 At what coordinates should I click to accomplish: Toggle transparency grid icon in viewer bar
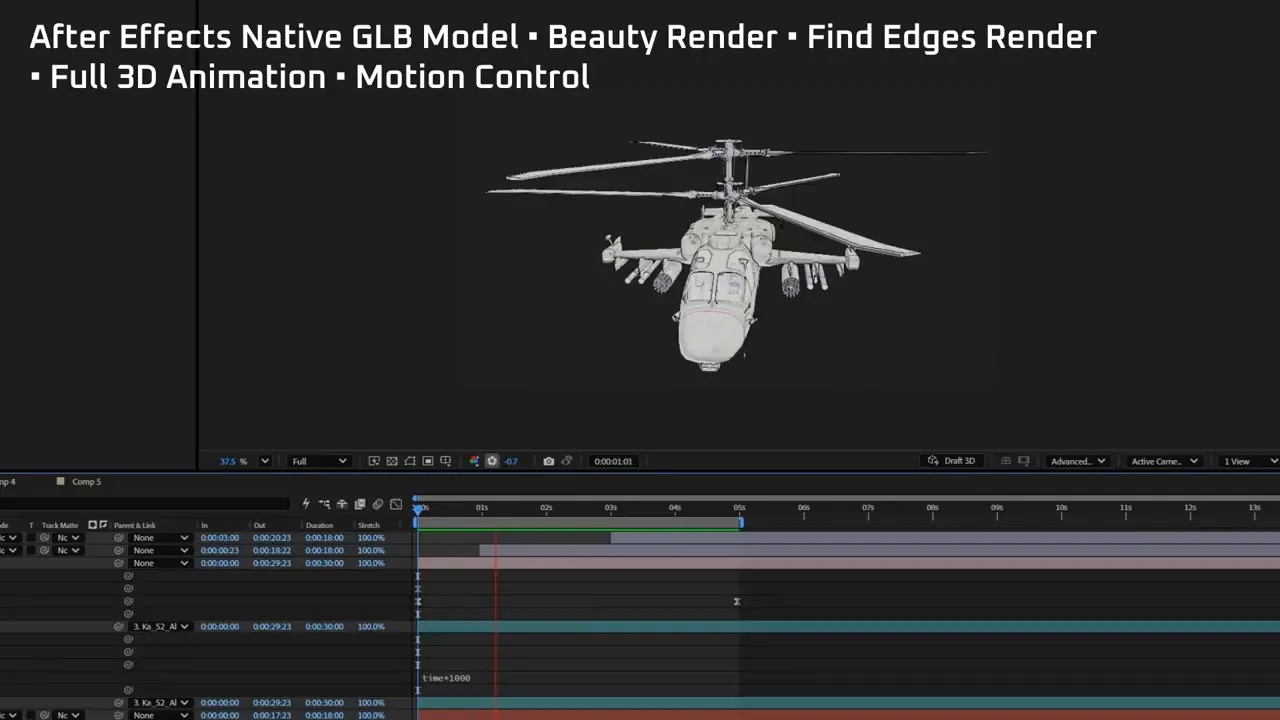coord(392,461)
